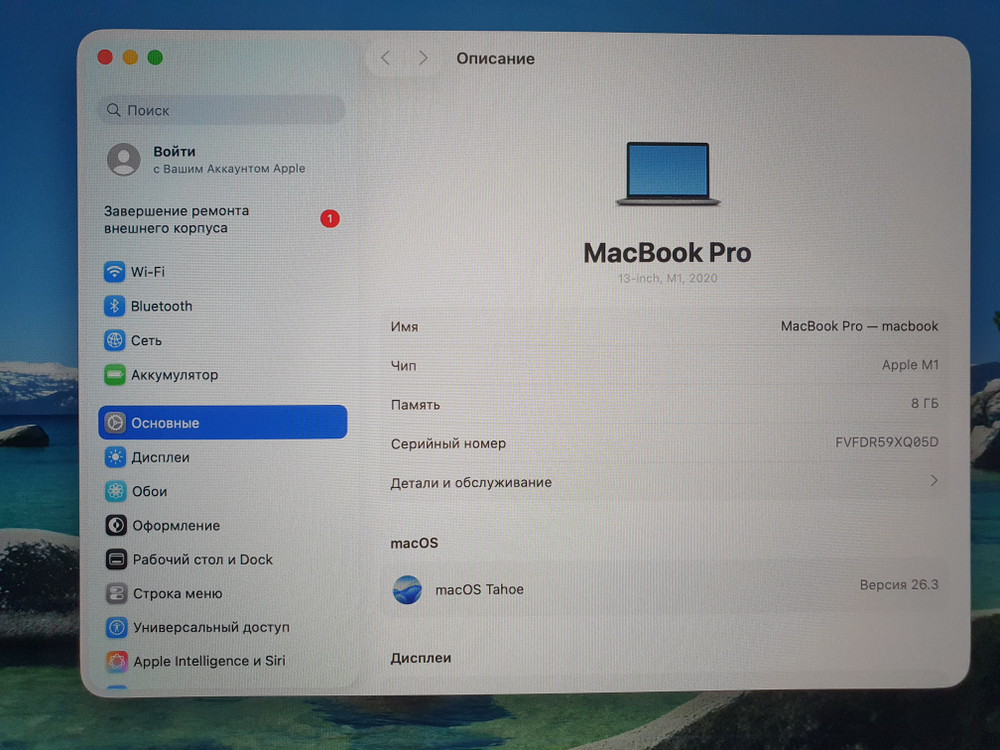This screenshot has height=750, width=1000.
Task: Click the 8 ГБ memory value
Action: 924,403
